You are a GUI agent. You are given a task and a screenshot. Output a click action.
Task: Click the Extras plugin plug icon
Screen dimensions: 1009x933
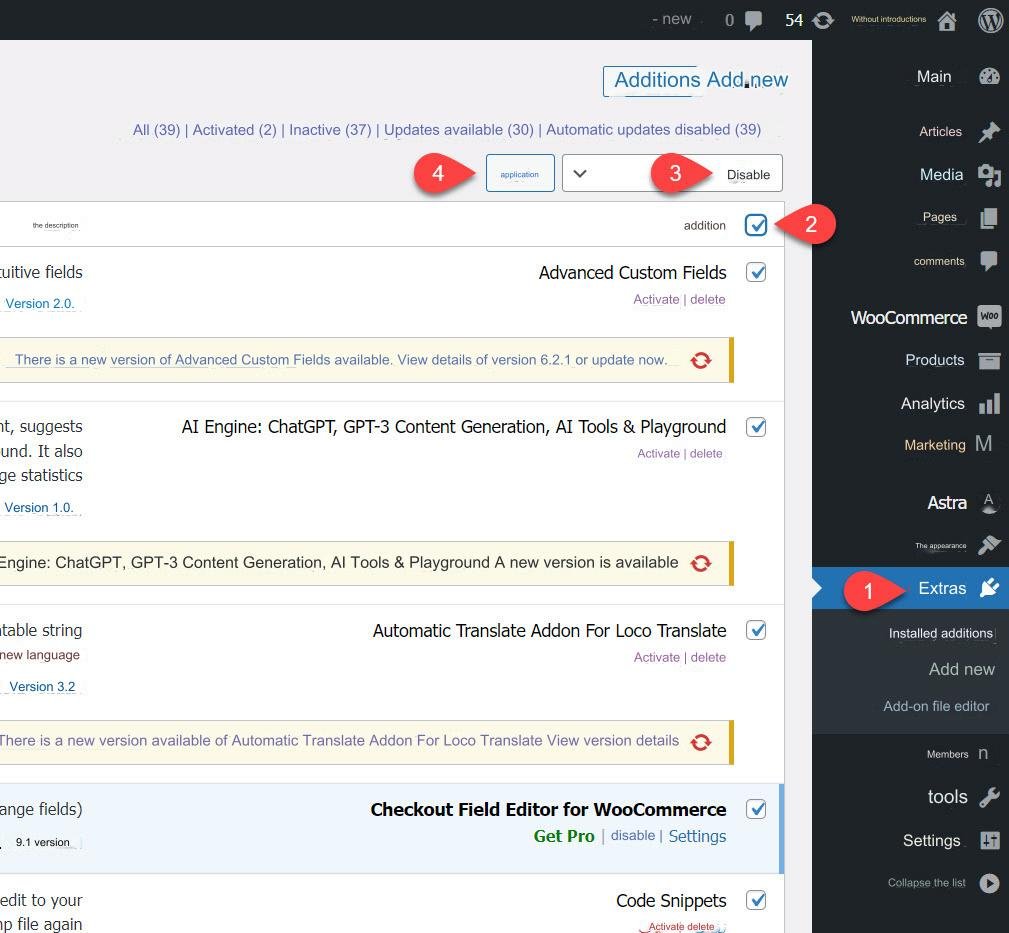[989, 587]
